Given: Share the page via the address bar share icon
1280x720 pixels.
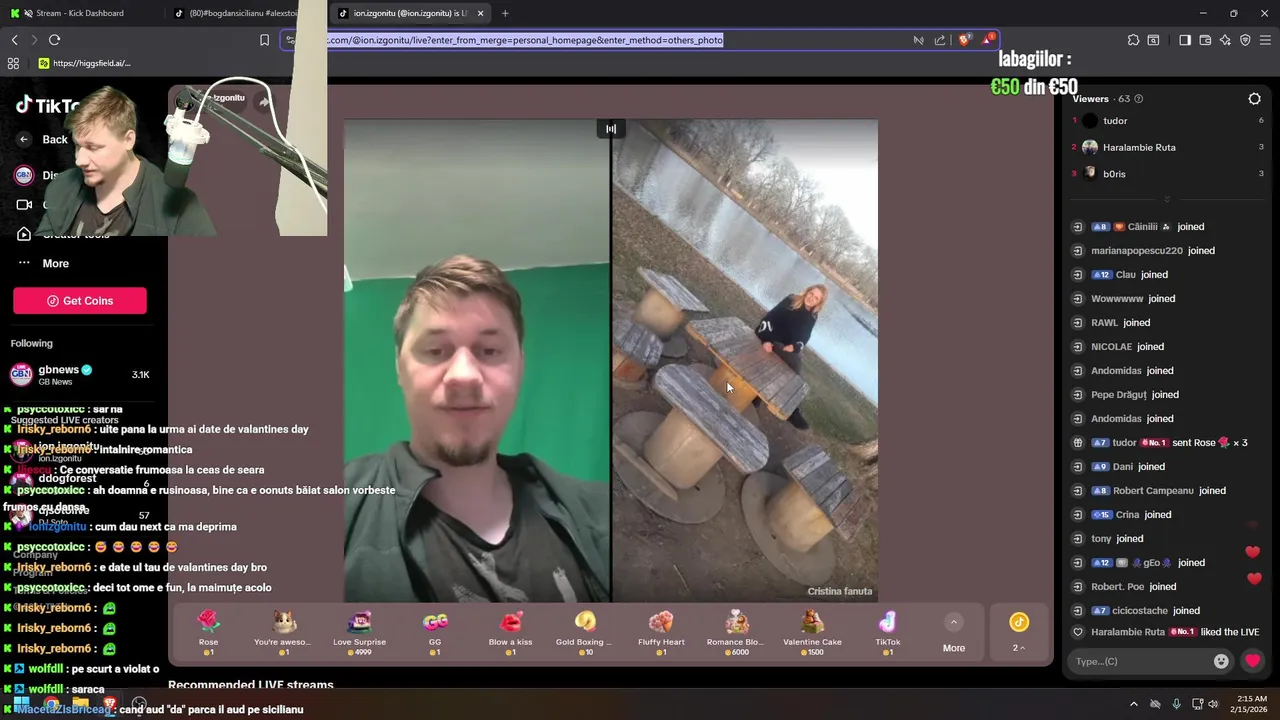Looking at the screenshot, I should point(940,40).
